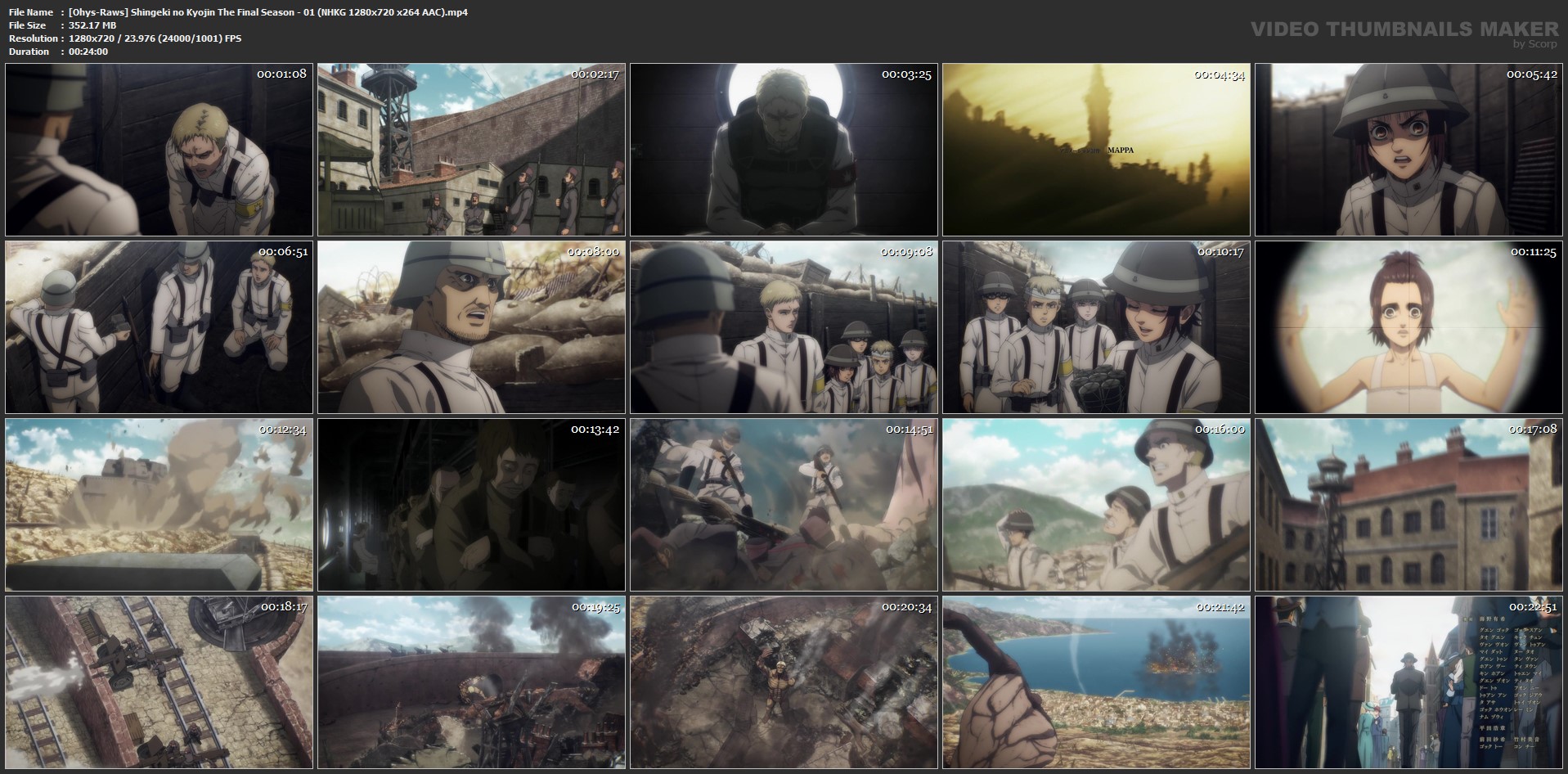1568x774 pixels.
Task: Click the thumbnail stamped 00:09:08
Action: [784, 327]
